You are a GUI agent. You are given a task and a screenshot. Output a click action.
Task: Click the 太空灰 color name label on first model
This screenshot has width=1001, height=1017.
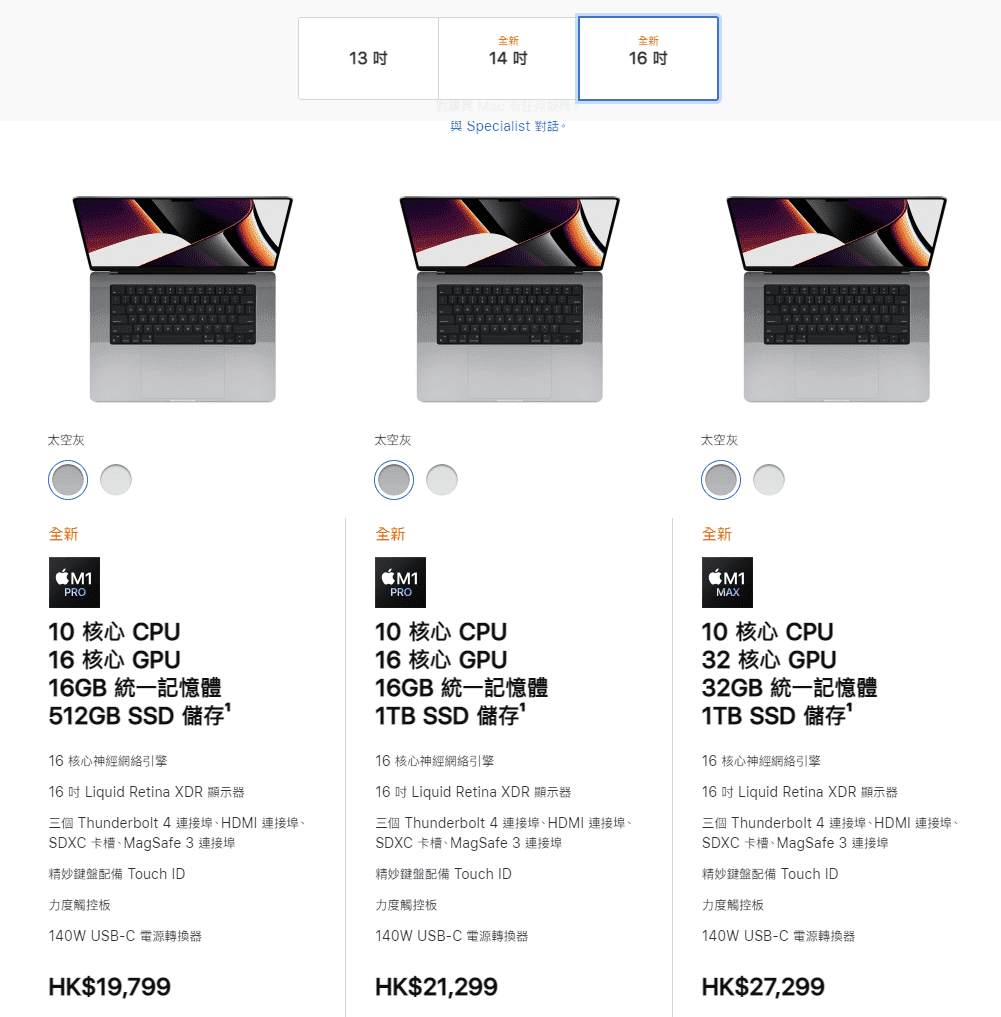coord(66,440)
